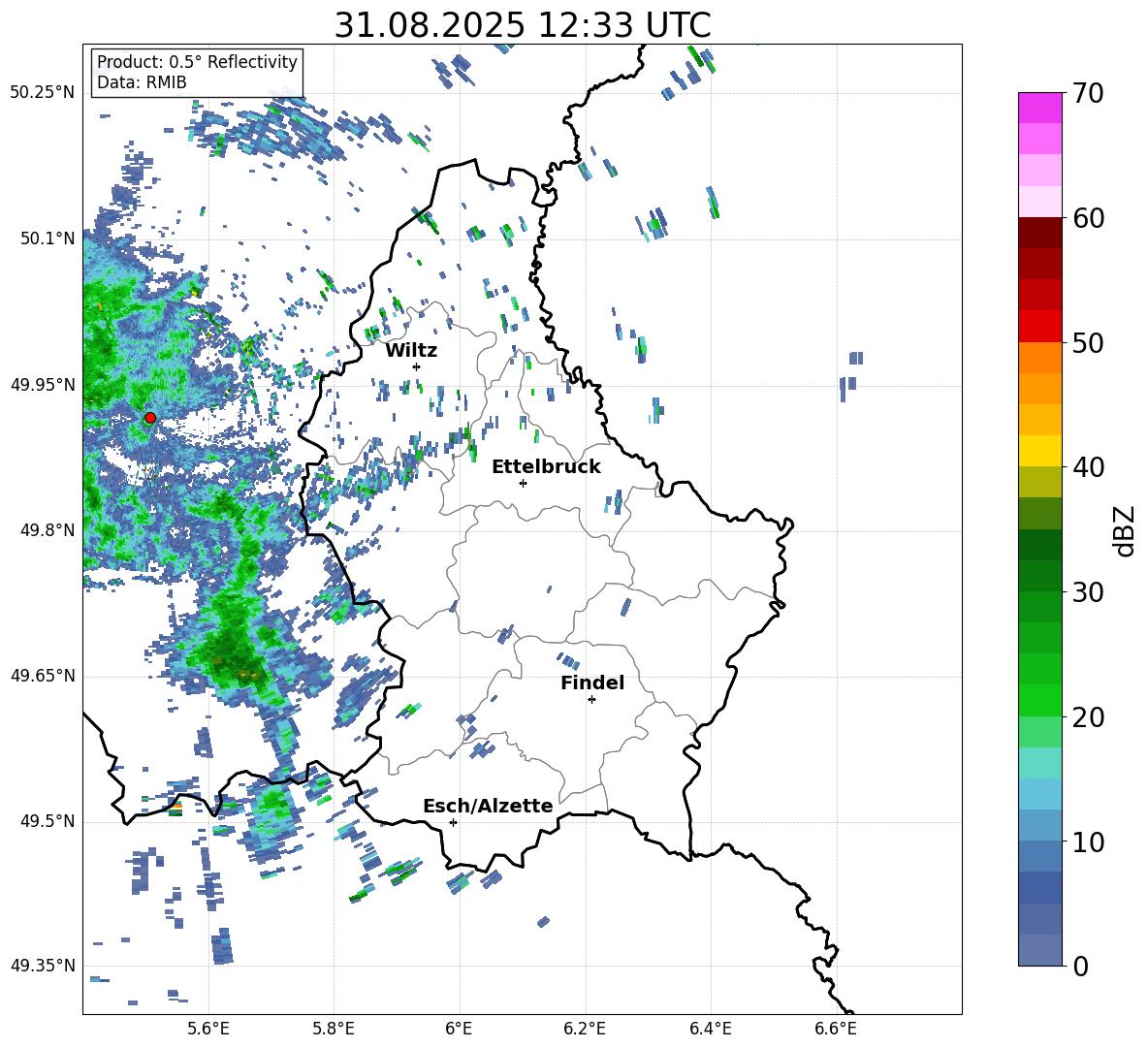Click the colorbar tick label 50

[1088, 343]
